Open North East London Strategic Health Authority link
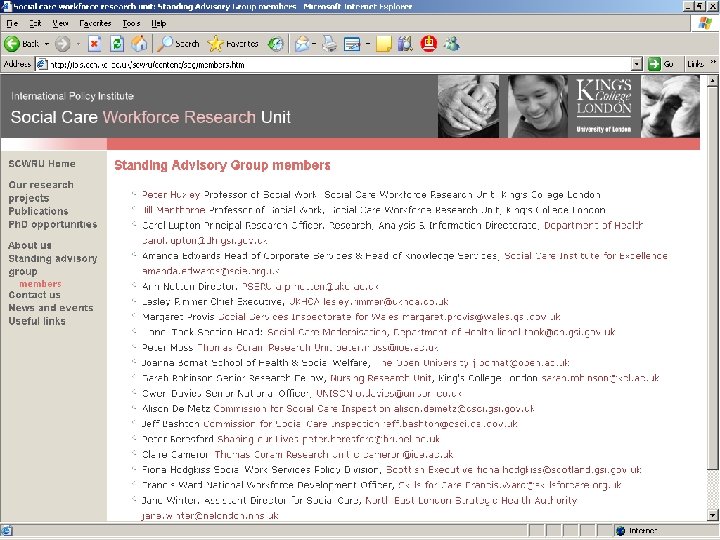Viewport: 720px width, 540px height. [471, 500]
